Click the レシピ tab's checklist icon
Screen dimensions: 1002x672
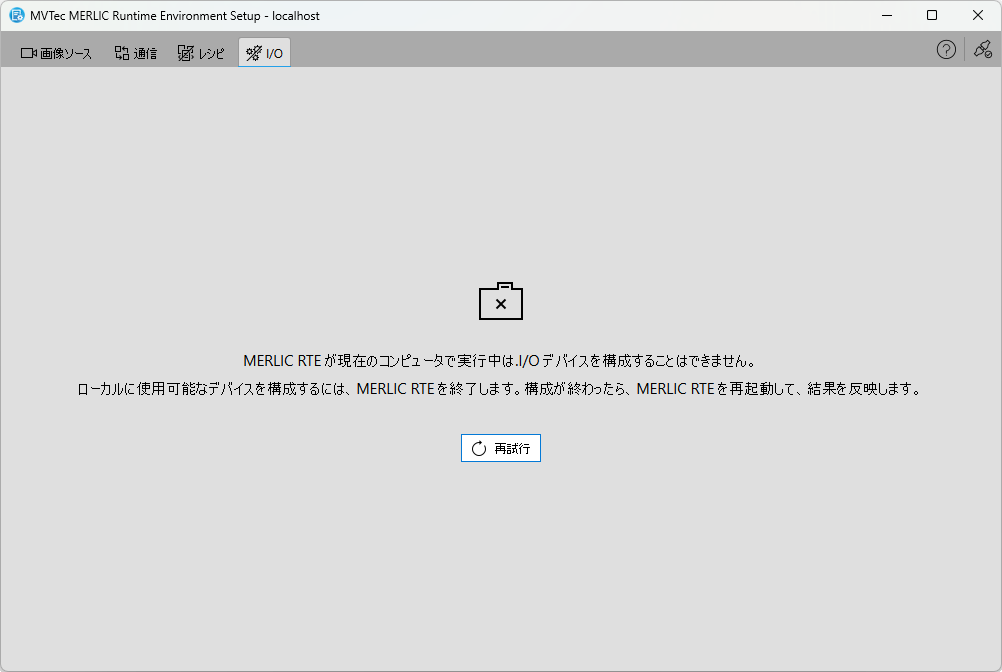click(185, 53)
